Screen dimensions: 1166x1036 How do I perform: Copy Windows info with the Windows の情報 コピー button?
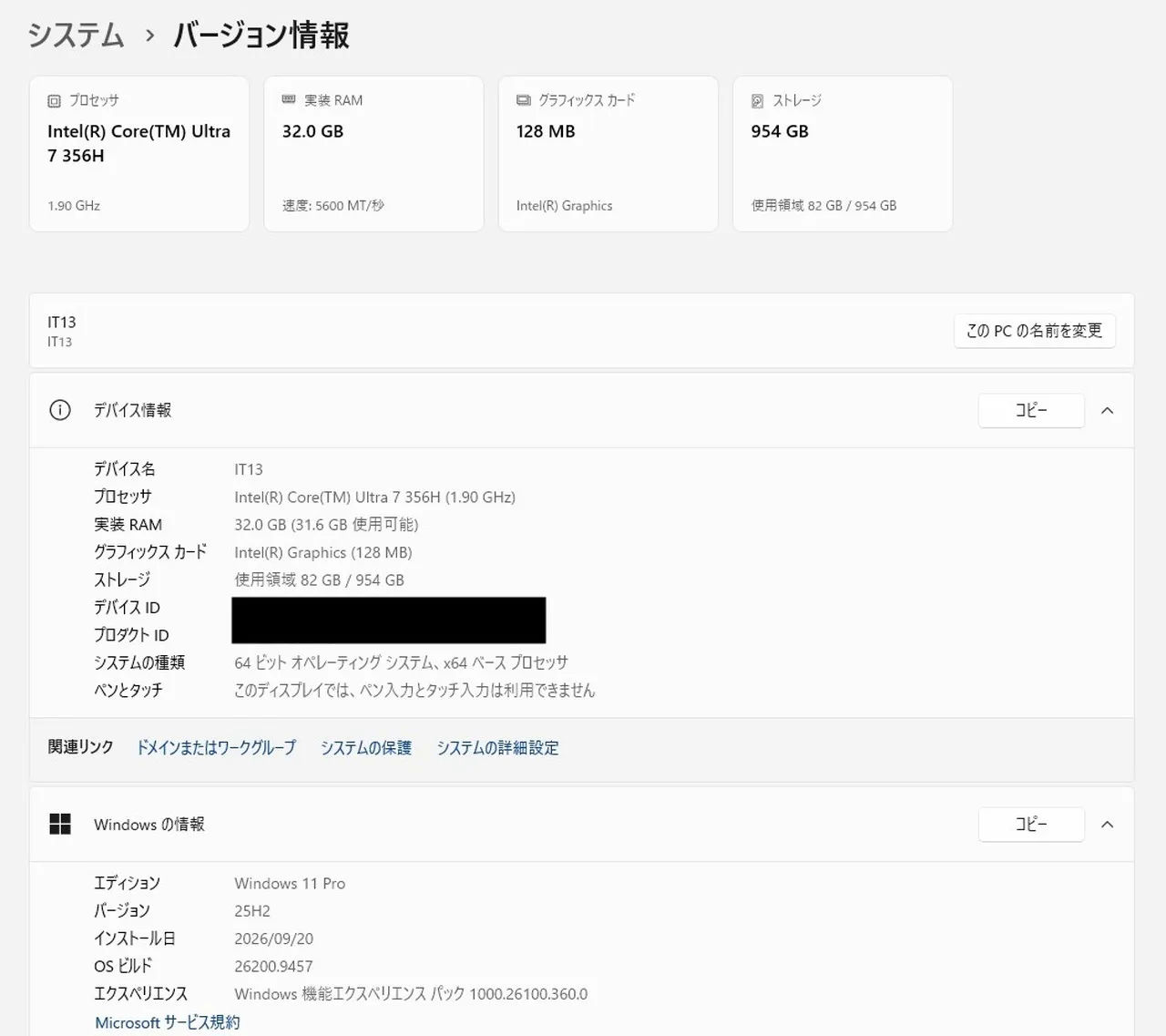click(1031, 825)
